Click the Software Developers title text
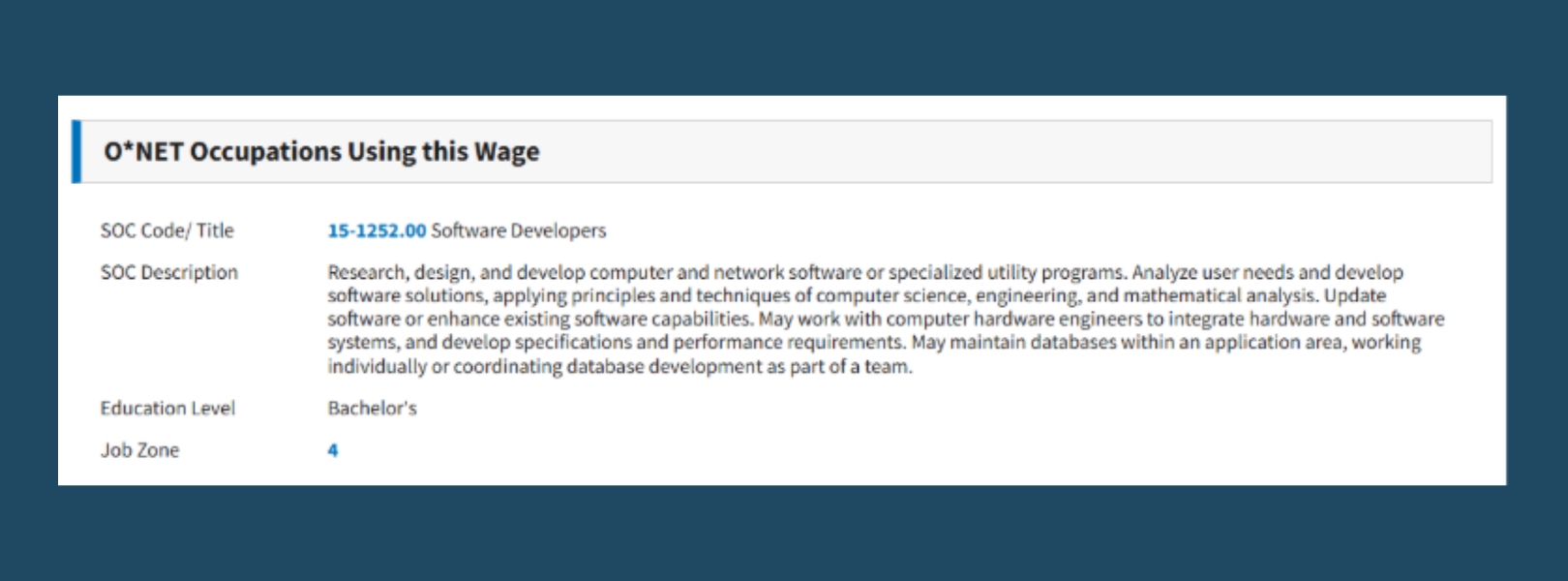 pos(519,230)
